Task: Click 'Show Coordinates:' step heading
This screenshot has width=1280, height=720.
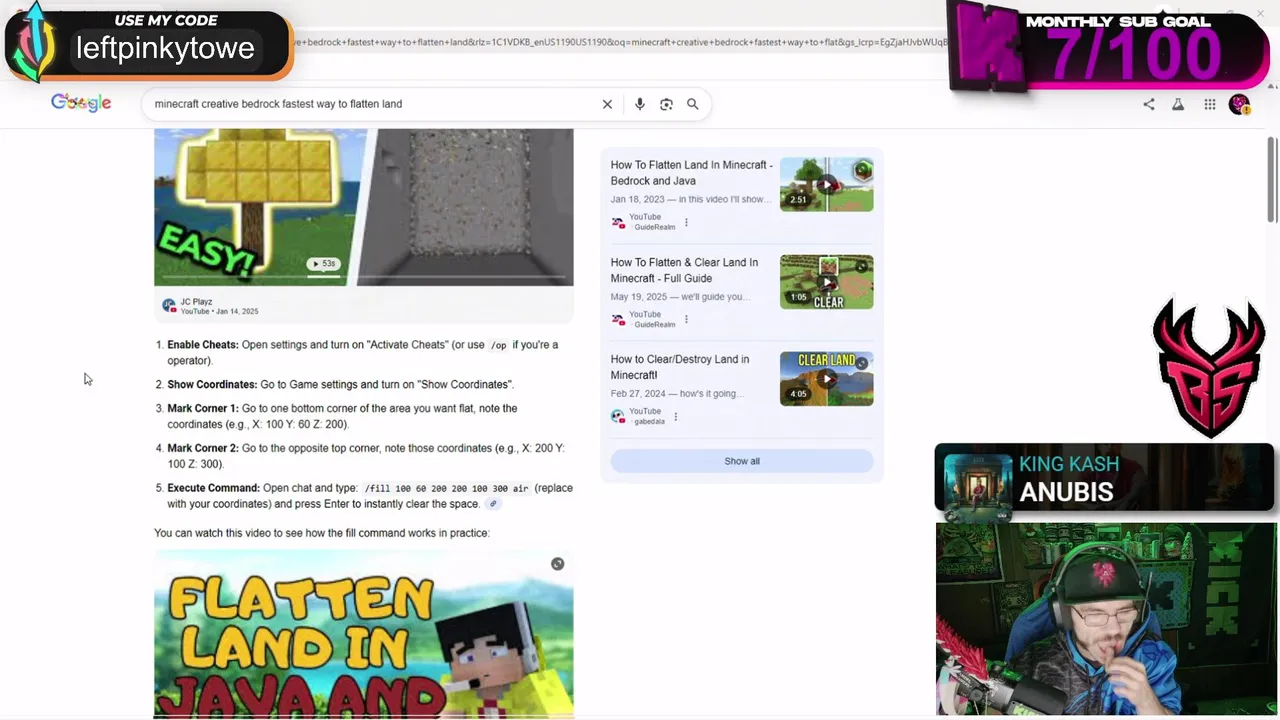Action: 212,385
